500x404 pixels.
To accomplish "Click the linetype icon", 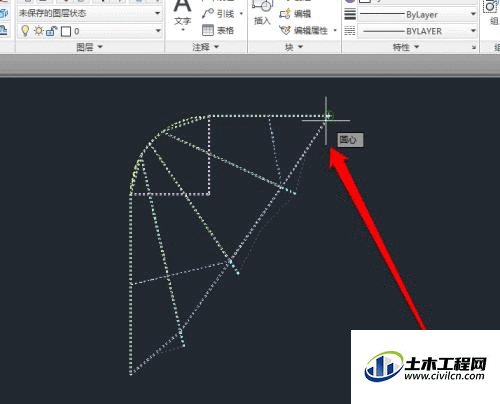I will click(x=350, y=31).
